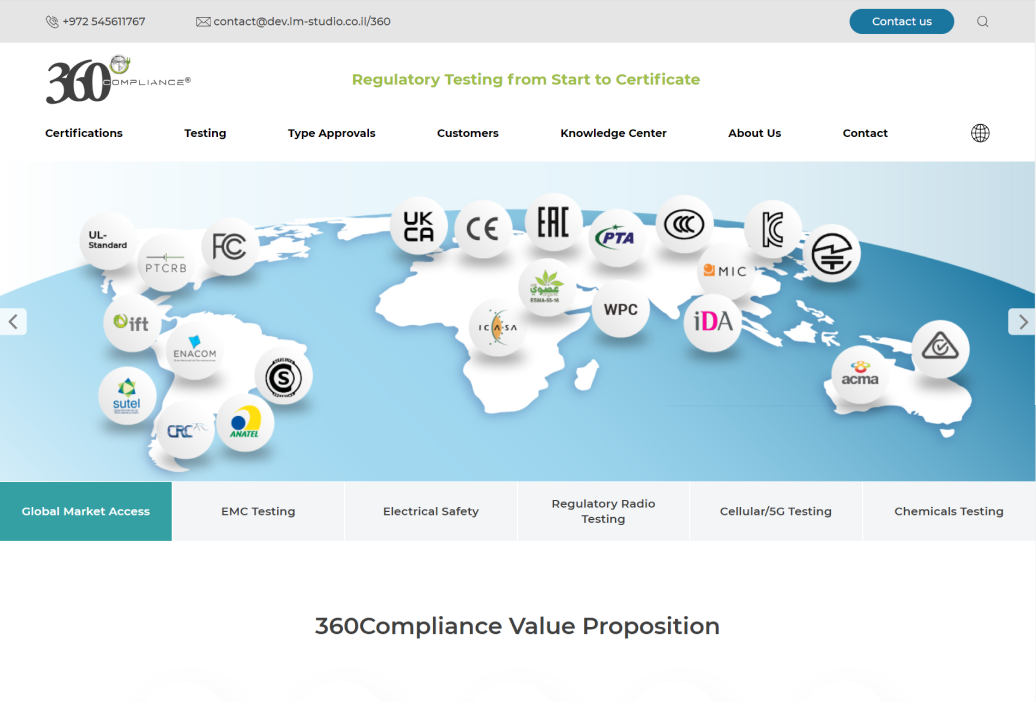This screenshot has width=1036, height=702.
Task: Switch to Cellular/5G Testing tab
Action: (776, 511)
